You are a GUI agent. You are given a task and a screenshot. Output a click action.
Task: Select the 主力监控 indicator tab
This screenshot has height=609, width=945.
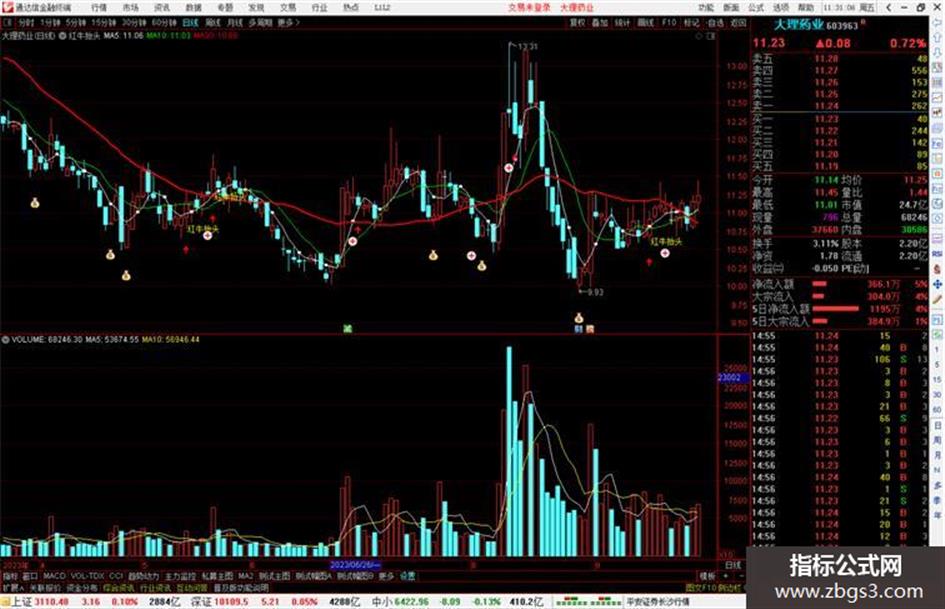tap(180, 576)
